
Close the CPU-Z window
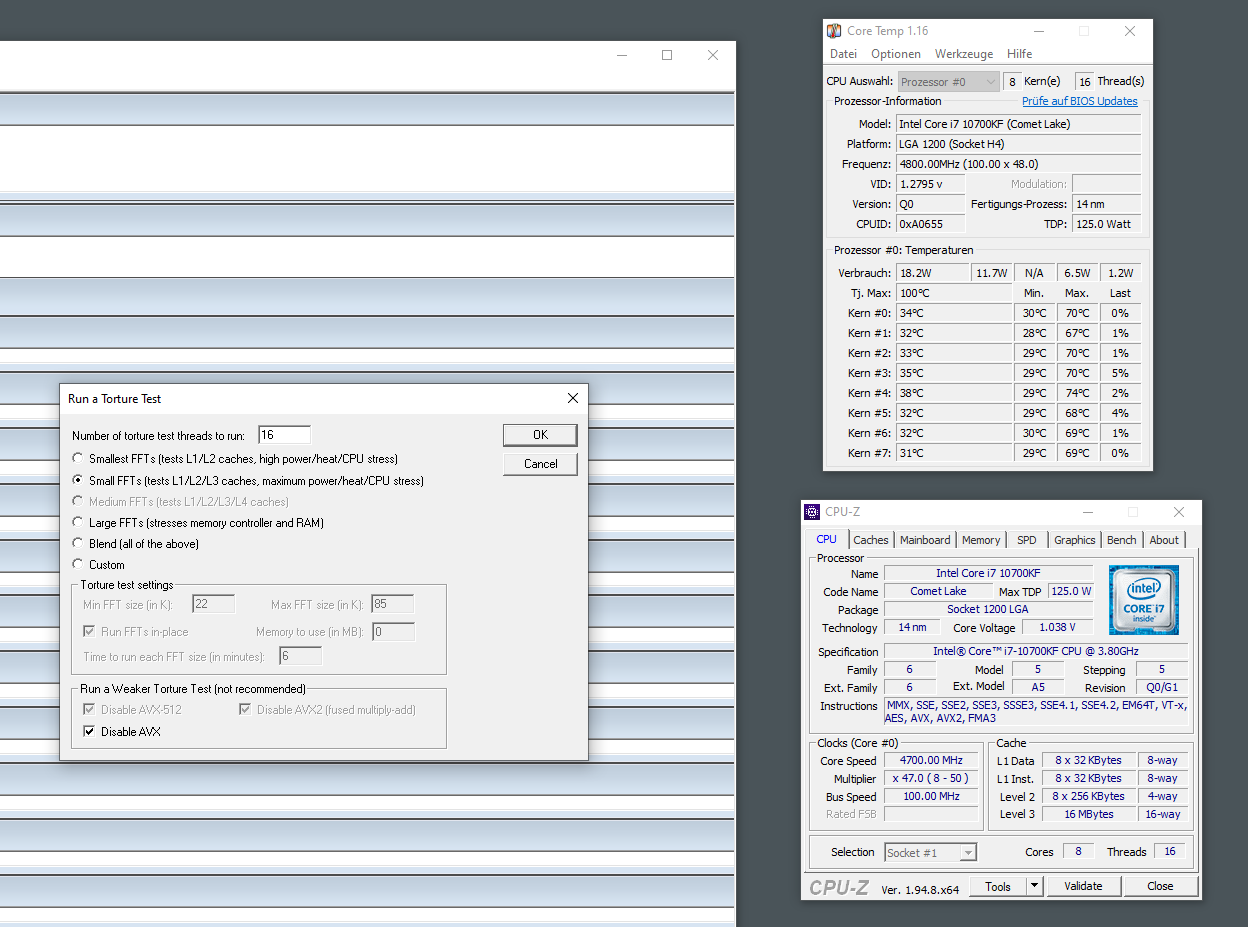(x=1180, y=512)
